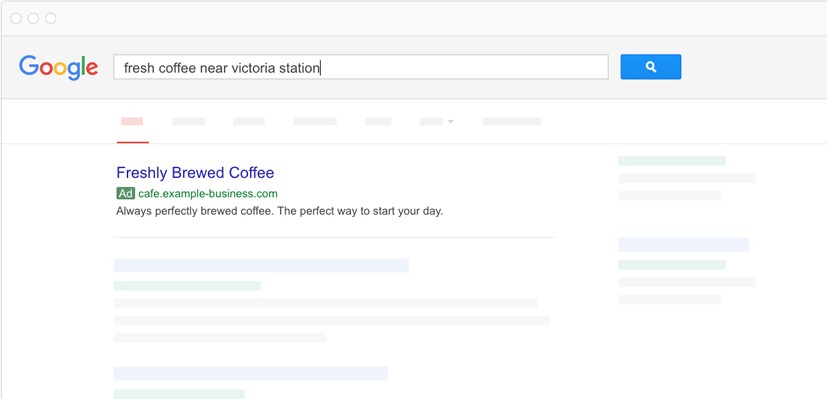Select the ad description about perfectly brewed coffee
Screen dimensions: 827x399
click(x=280, y=212)
